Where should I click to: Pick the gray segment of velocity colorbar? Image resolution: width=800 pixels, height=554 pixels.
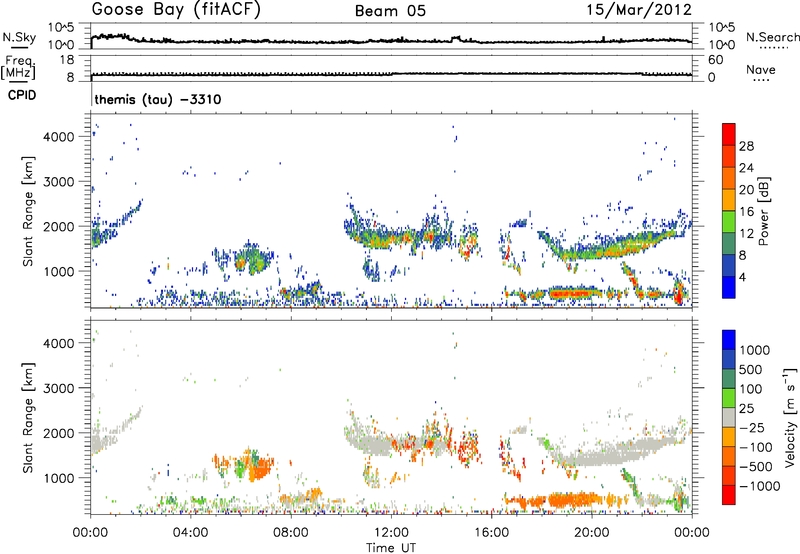pos(729,418)
